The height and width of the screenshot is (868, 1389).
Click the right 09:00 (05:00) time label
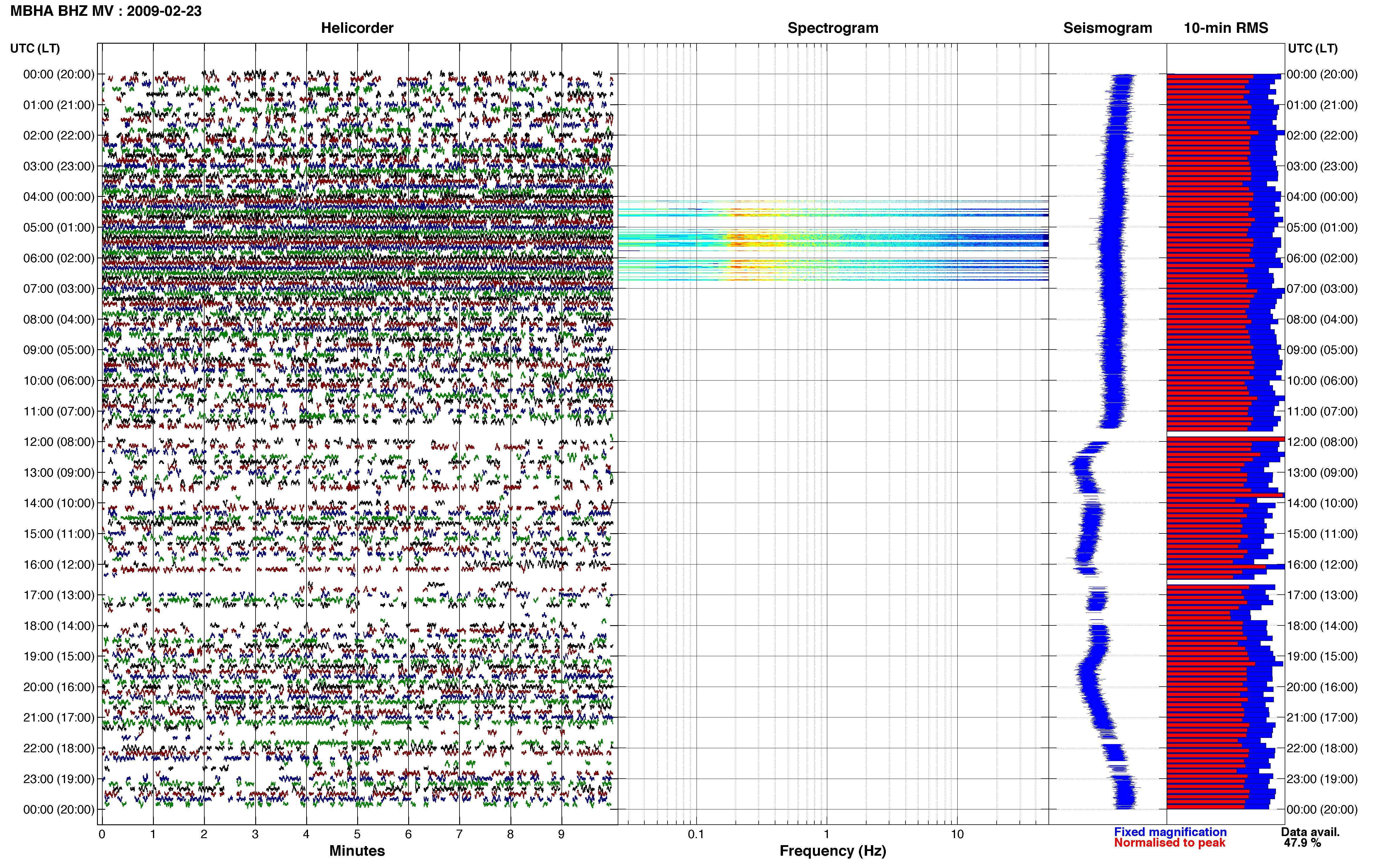click(x=1322, y=350)
